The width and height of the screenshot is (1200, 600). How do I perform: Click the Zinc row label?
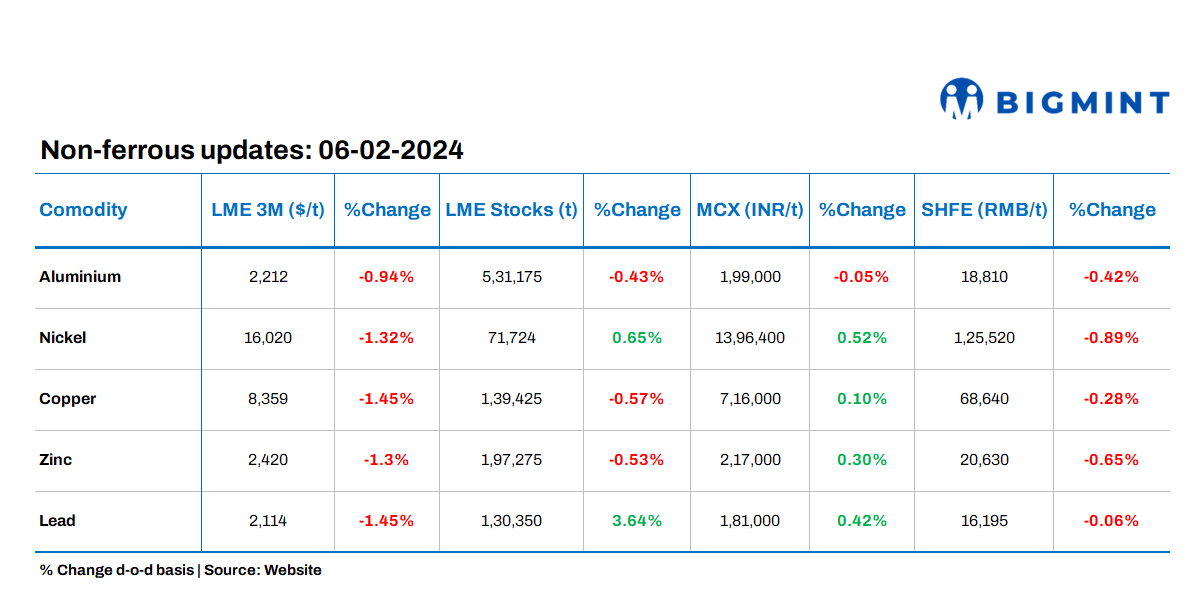(56, 460)
